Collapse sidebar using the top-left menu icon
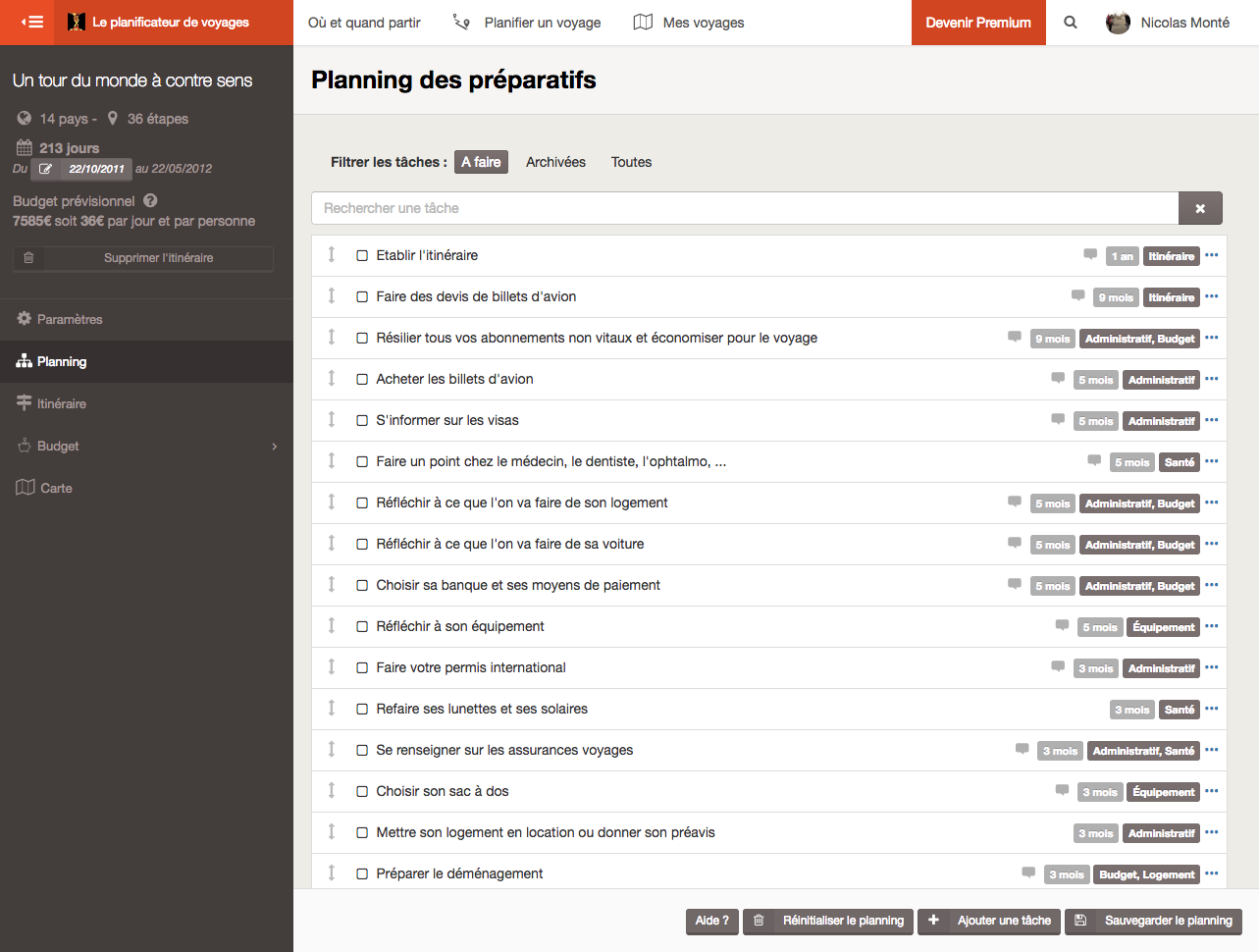Viewport: 1259px width, 952px height. pos(31,22)
